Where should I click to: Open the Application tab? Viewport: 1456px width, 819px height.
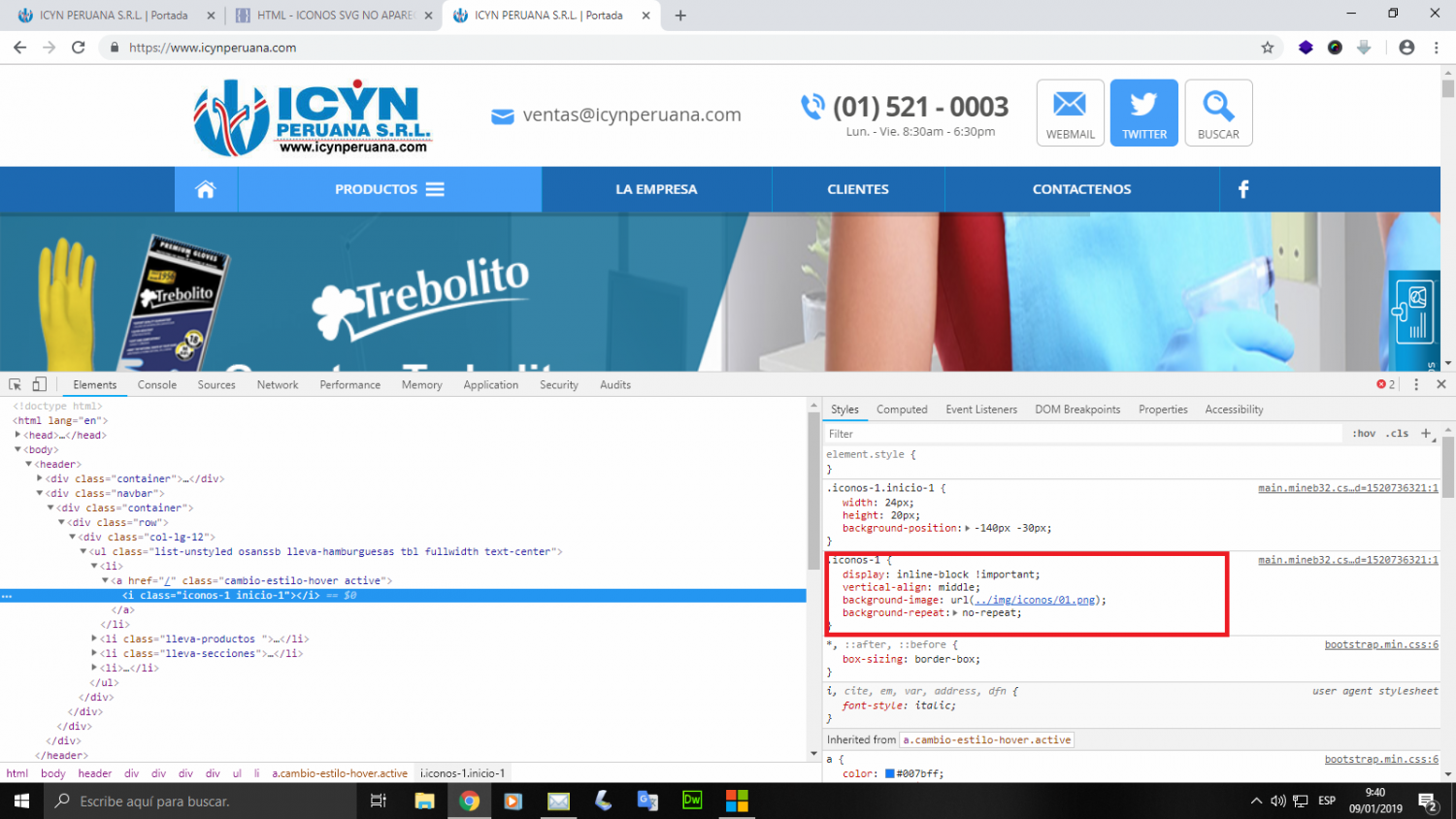coord(491,384)
